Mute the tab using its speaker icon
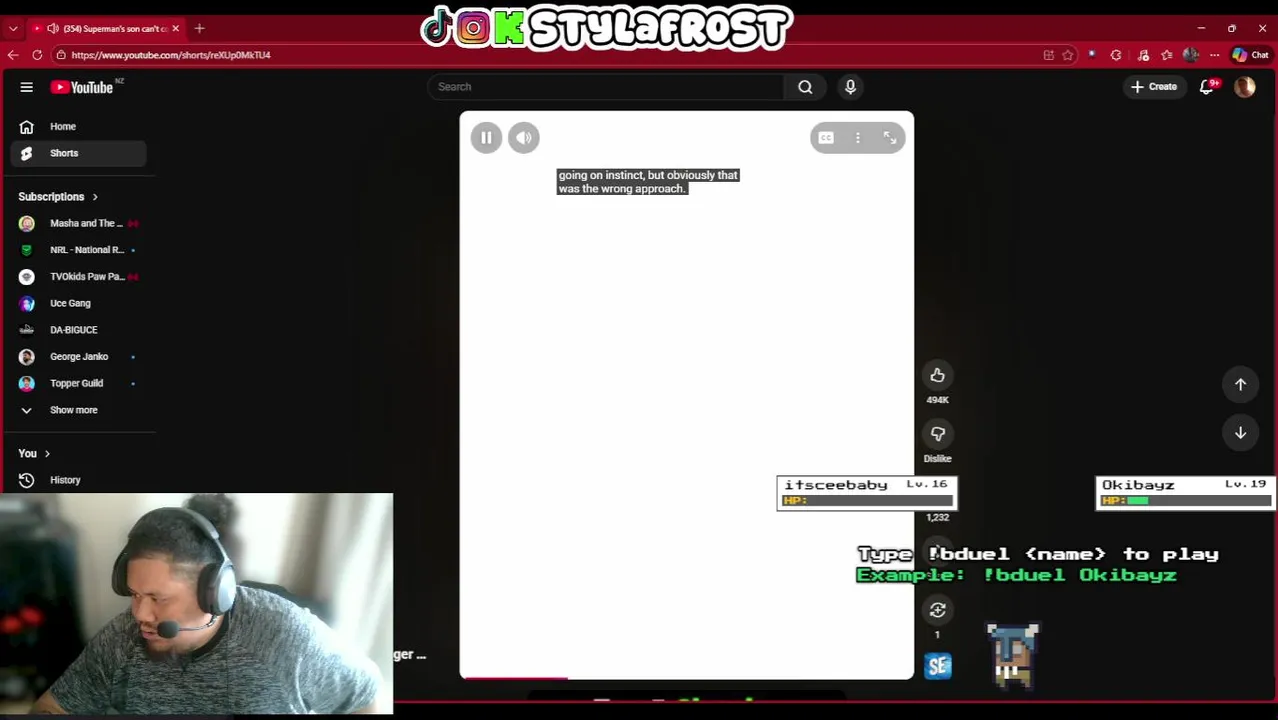This screenshot has width=1278, height=720. [53, 28]
